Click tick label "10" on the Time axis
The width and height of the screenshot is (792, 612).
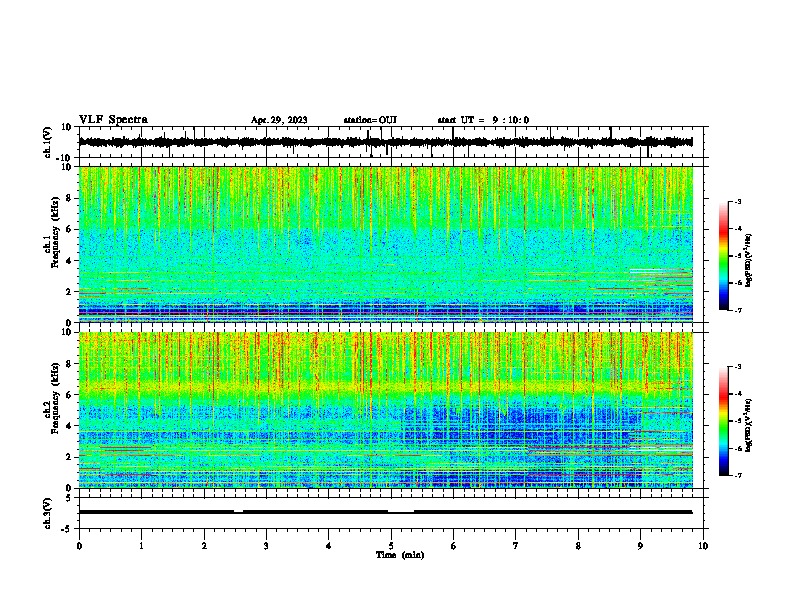pos(703,546)
